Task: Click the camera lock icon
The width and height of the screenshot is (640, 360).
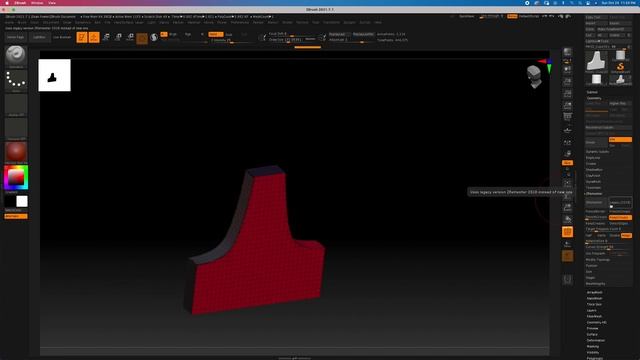Action: point(567,154)
